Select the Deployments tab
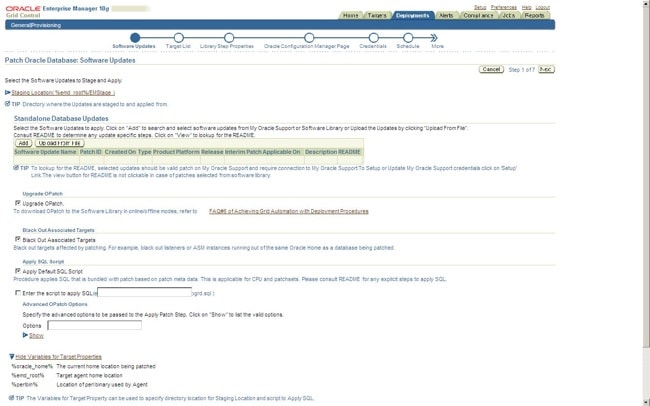The width and height of the screenshot is (650, 406). pos(412,15)
